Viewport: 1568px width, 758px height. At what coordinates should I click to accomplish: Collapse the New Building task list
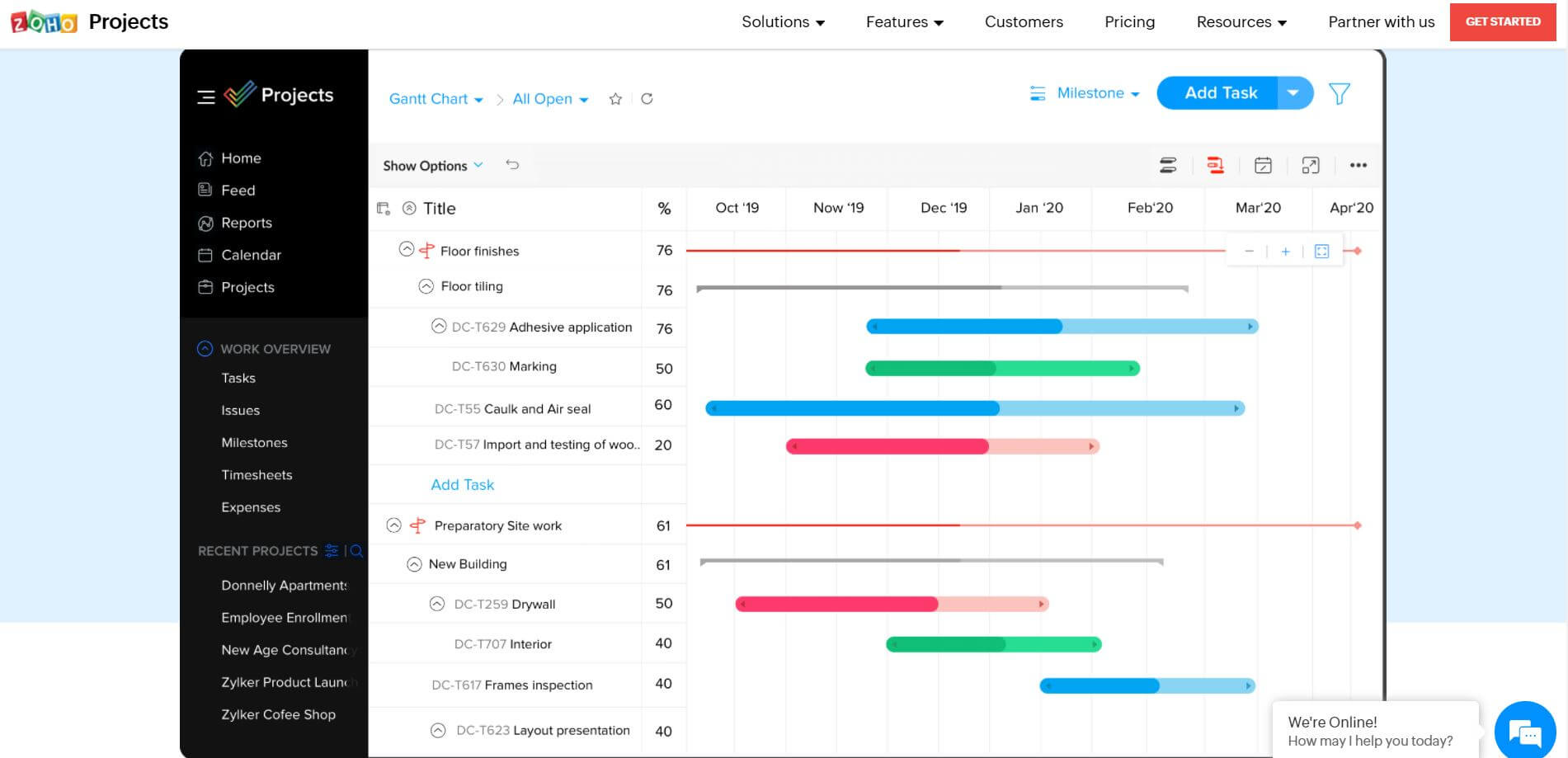pos(414,564)
